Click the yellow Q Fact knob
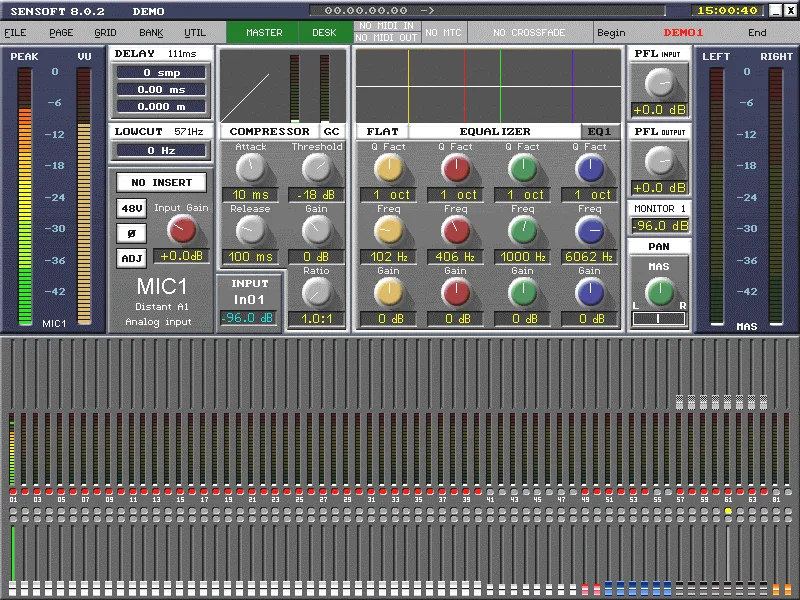Viewport: 800px width, 600px height. pyautogui.click(x=389, y=168)
